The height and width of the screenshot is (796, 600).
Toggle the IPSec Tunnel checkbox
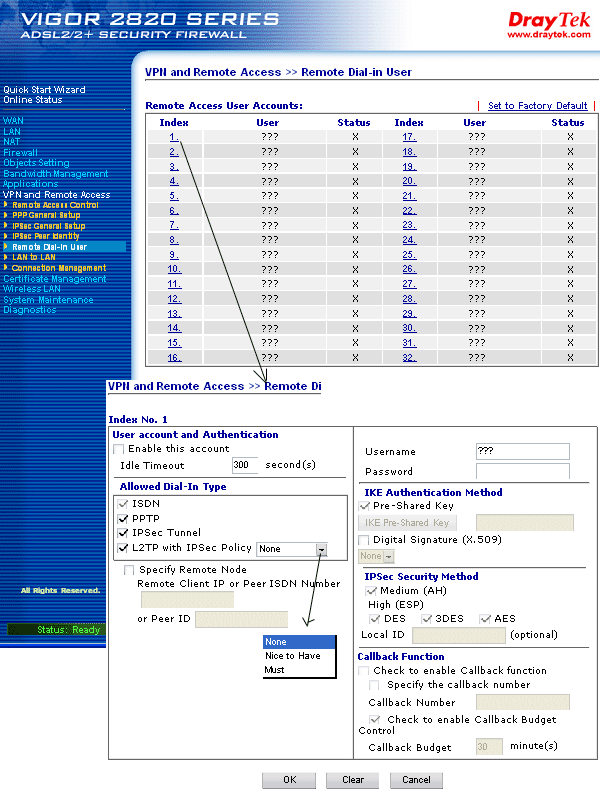[122, 533]
